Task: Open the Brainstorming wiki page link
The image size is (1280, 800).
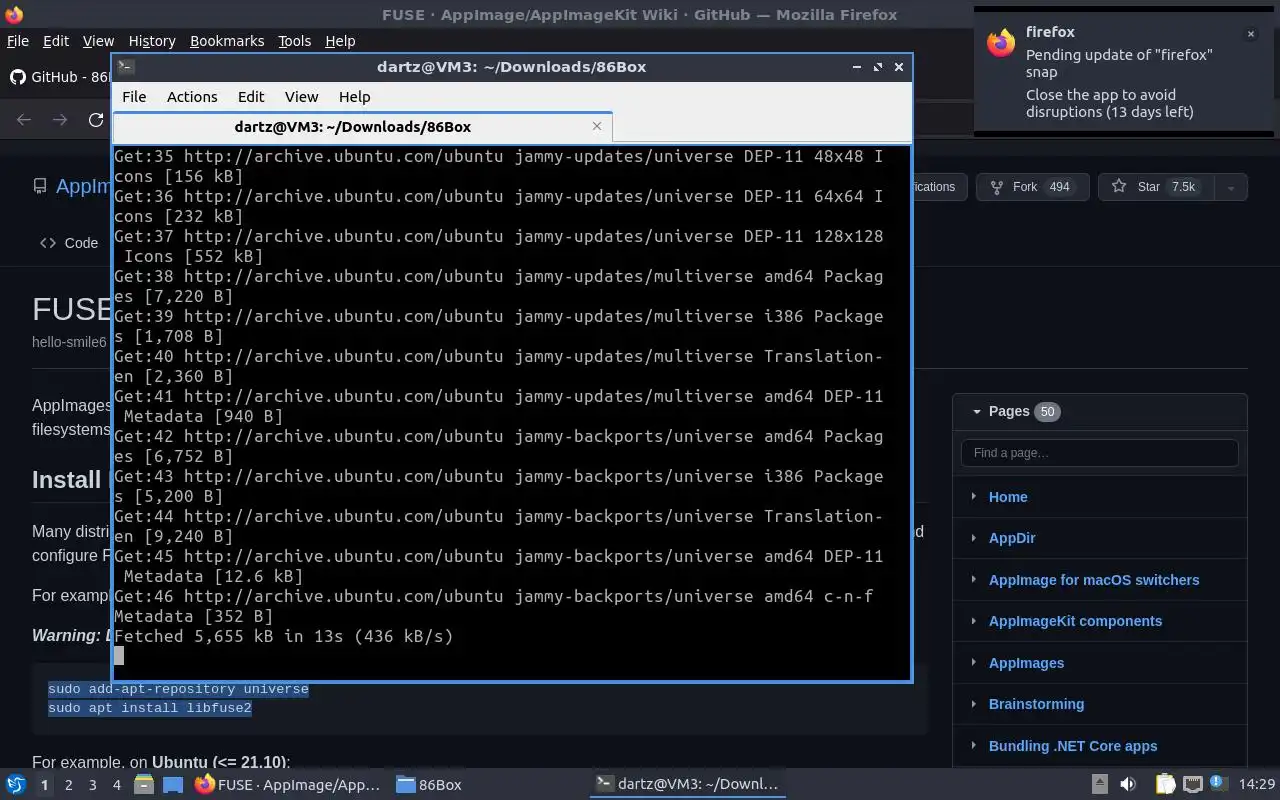Action: 1036,704
